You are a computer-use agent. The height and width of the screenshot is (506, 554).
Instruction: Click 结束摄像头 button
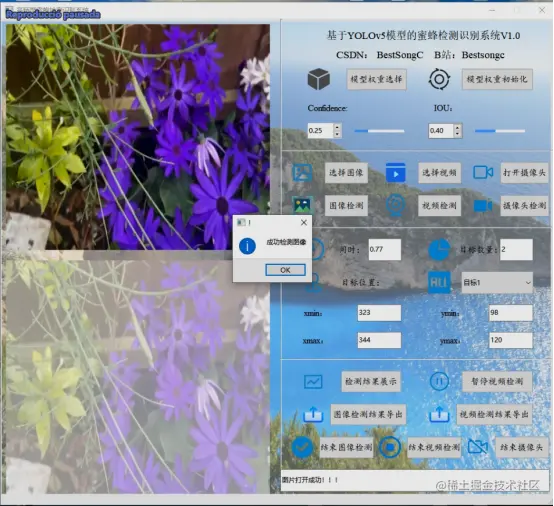click(521, 447)
